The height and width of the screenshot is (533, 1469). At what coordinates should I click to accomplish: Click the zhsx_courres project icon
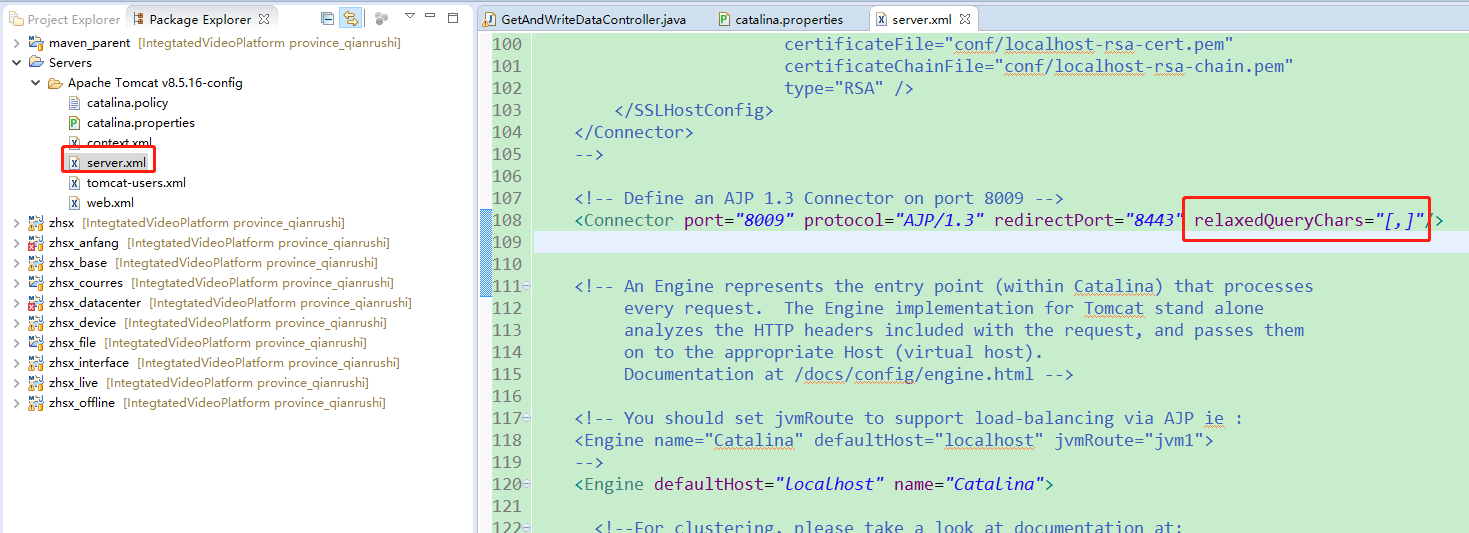coord(37,282)
